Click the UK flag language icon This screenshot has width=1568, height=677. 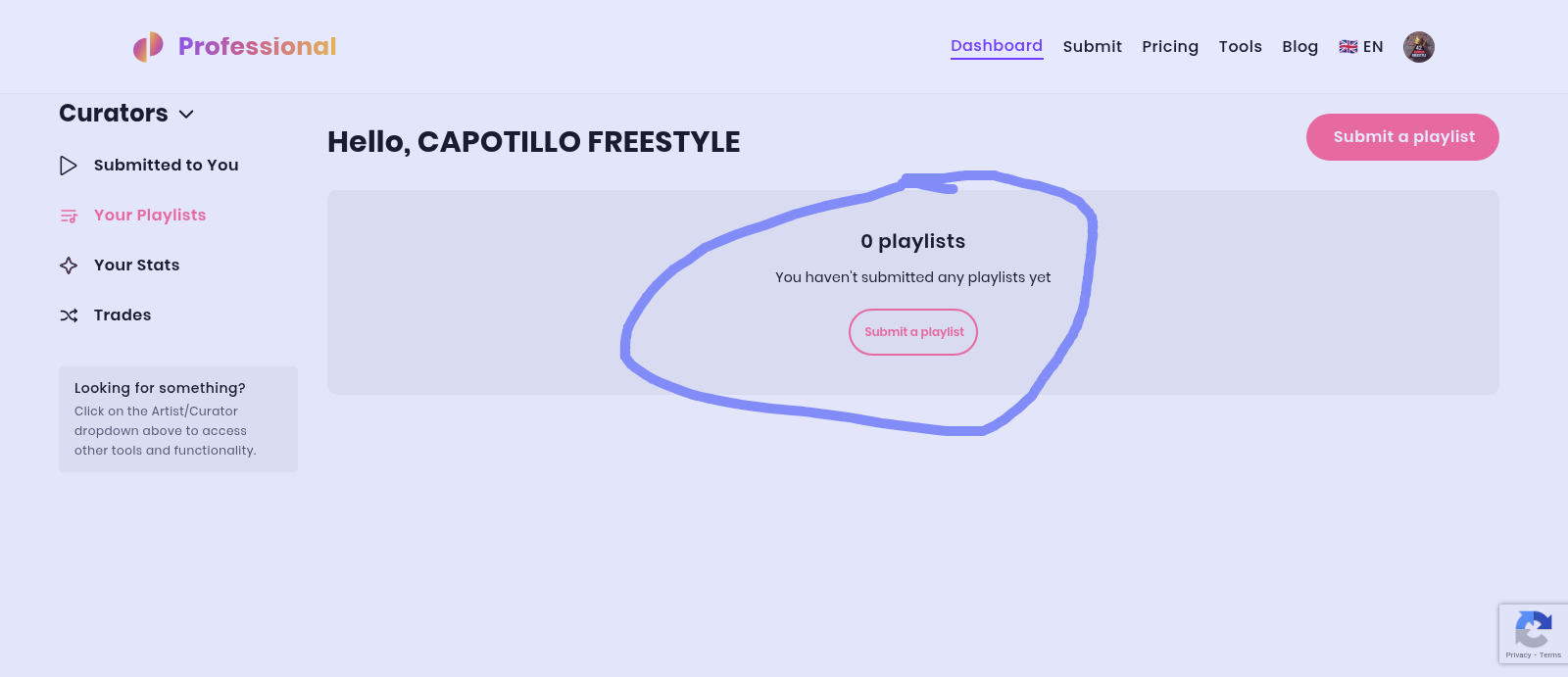tap(1348, 47)
